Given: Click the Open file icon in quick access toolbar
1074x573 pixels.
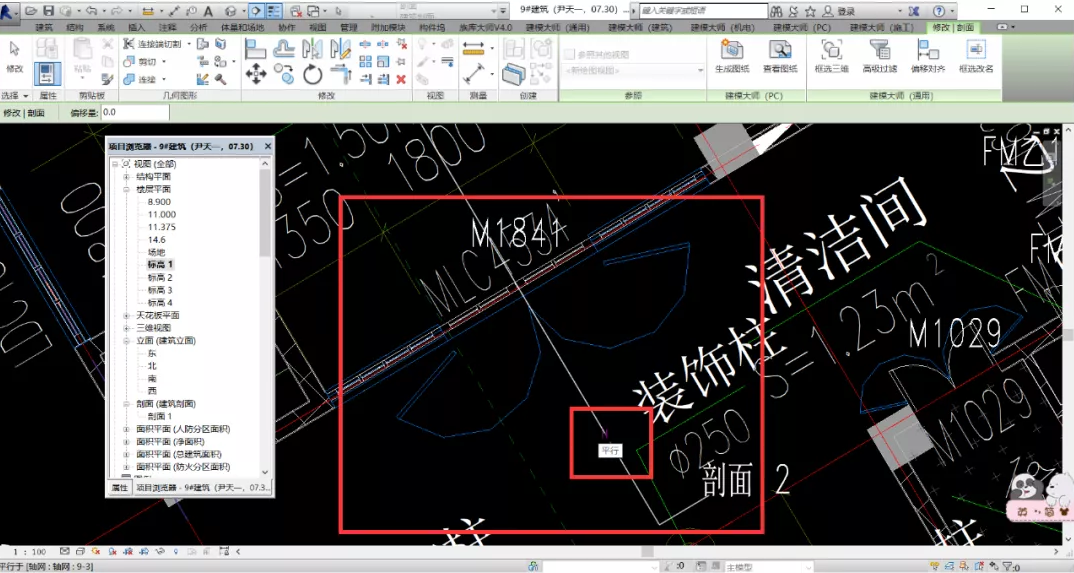Looking at the screenshot, I should [32, 11].
